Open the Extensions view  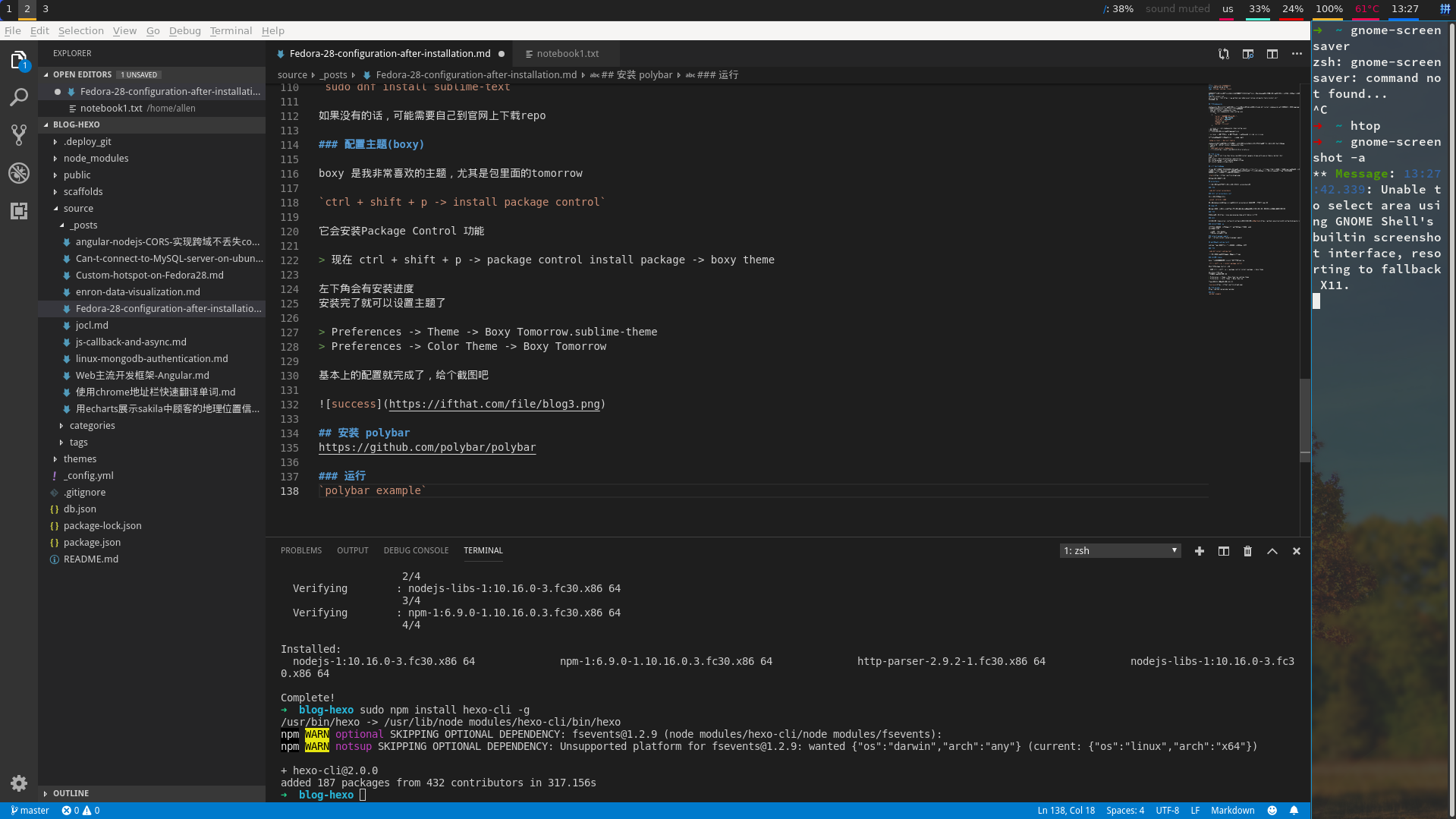[19, 211]
